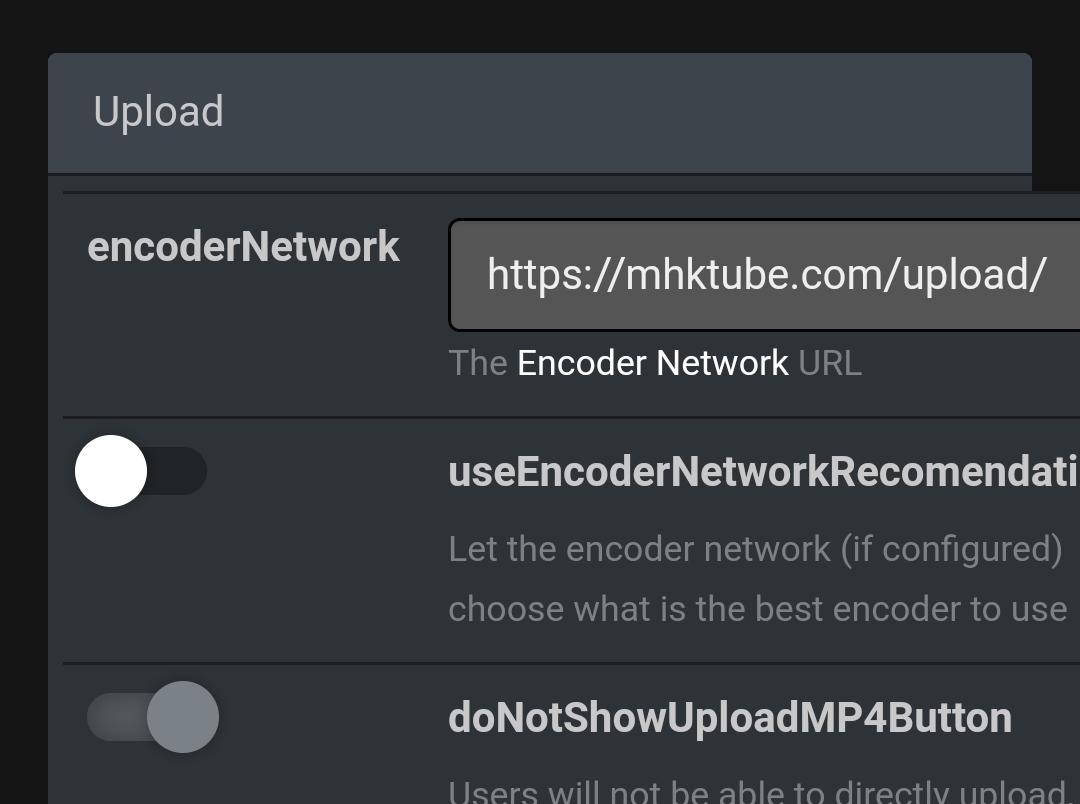Click the Upload title bar area

tap(540, 112)
